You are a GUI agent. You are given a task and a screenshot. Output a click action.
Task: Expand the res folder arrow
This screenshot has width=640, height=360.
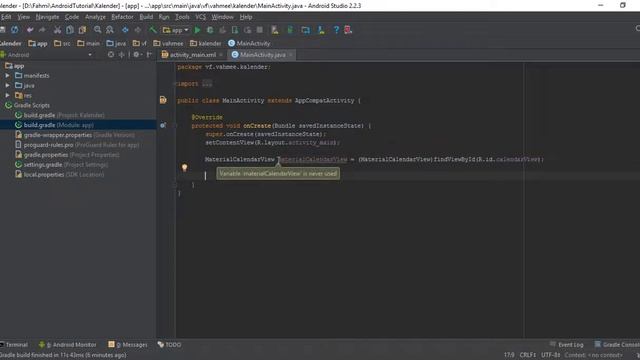(x=7, y=95)
